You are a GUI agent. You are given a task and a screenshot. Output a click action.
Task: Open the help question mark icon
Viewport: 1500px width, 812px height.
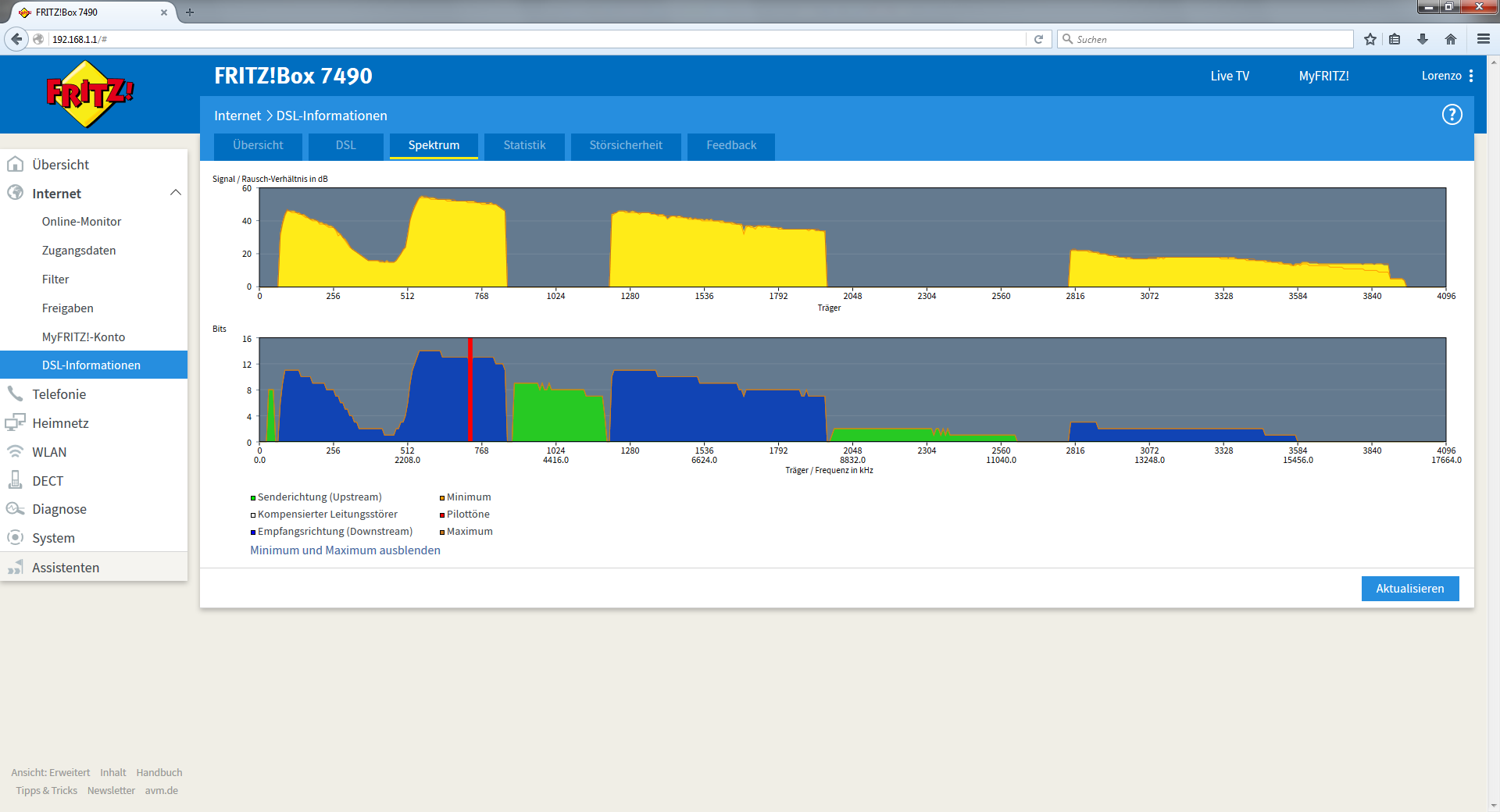pyautogui.click(x=1452, y=115)
